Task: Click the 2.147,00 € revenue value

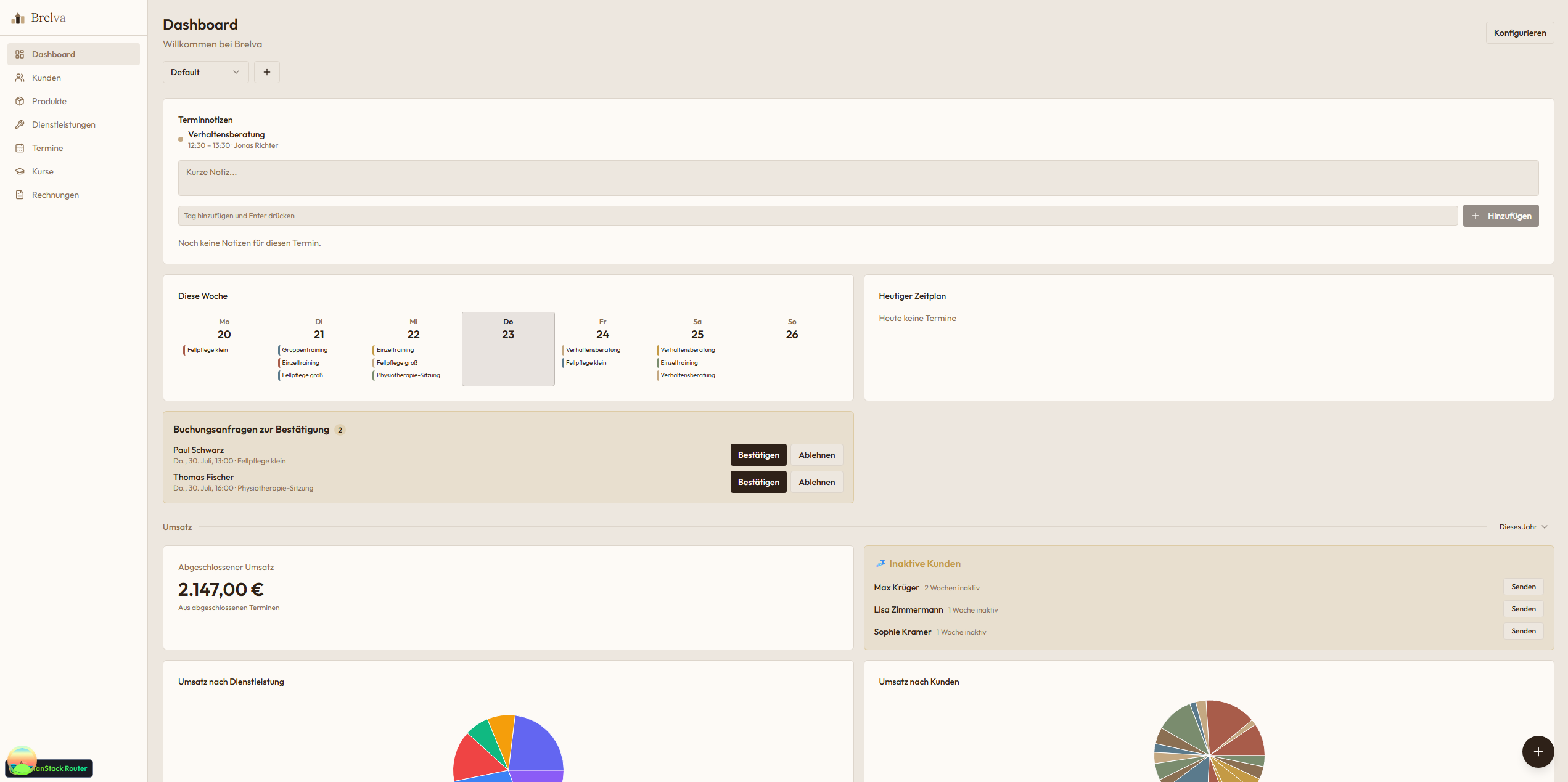Action: pos(221,589)
